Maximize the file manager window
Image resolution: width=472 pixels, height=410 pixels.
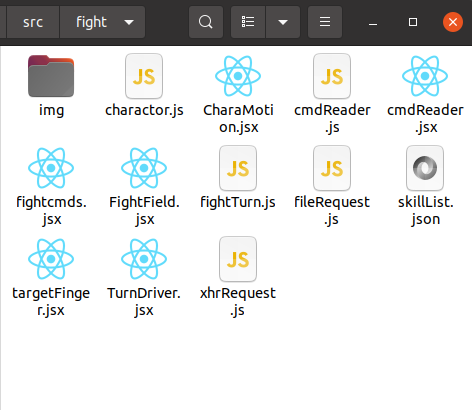pos(413,22)
